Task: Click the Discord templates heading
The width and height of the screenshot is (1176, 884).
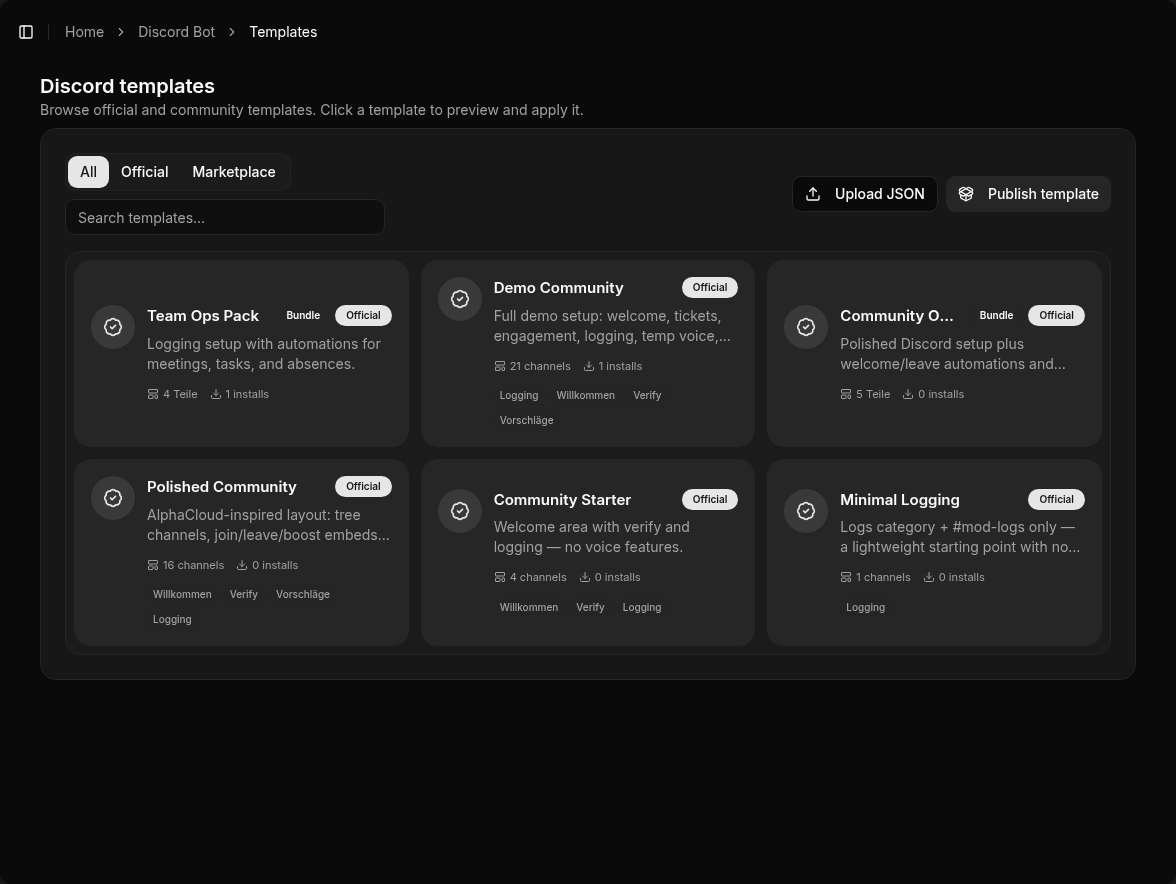Action: 128,86
